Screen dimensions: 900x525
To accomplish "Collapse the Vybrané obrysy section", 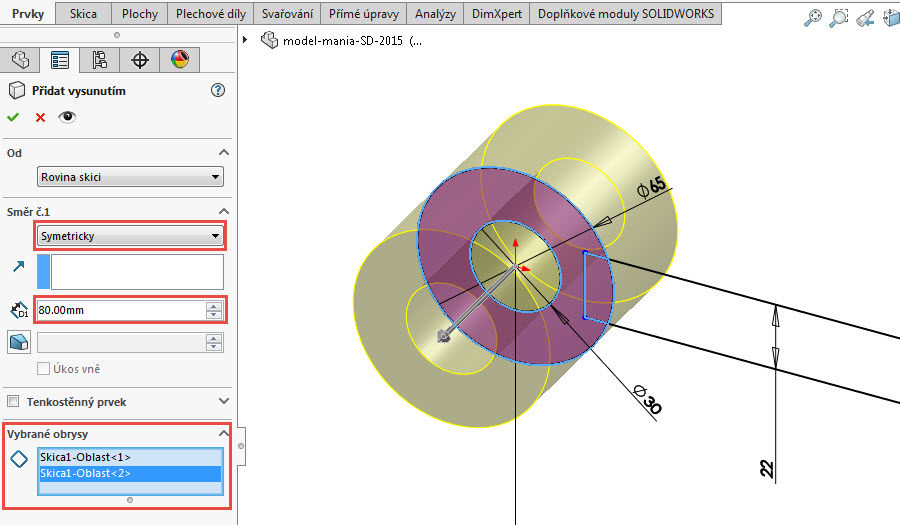I will tap(223, 434).
